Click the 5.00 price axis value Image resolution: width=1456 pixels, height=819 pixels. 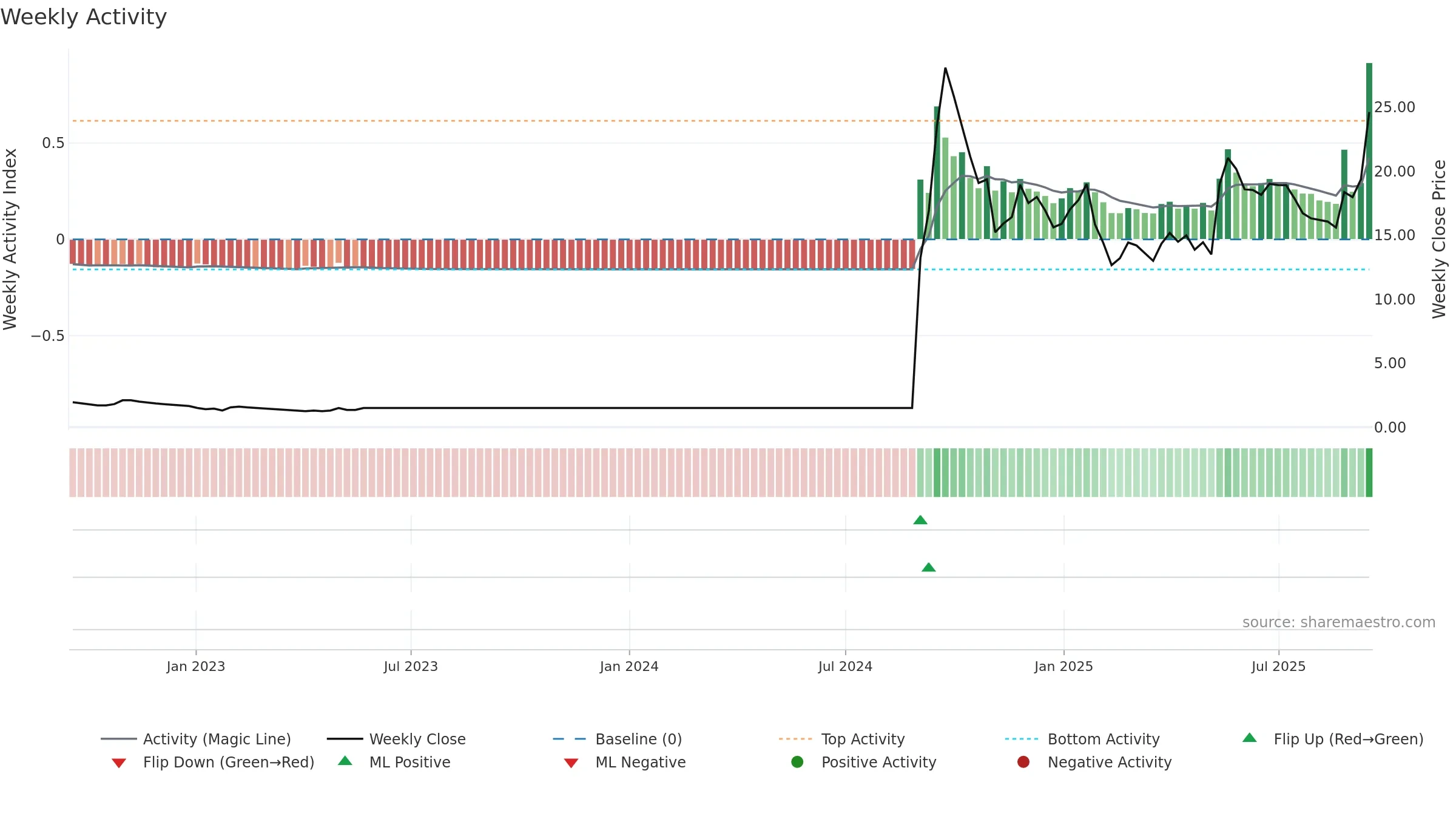click(1389, 363)
